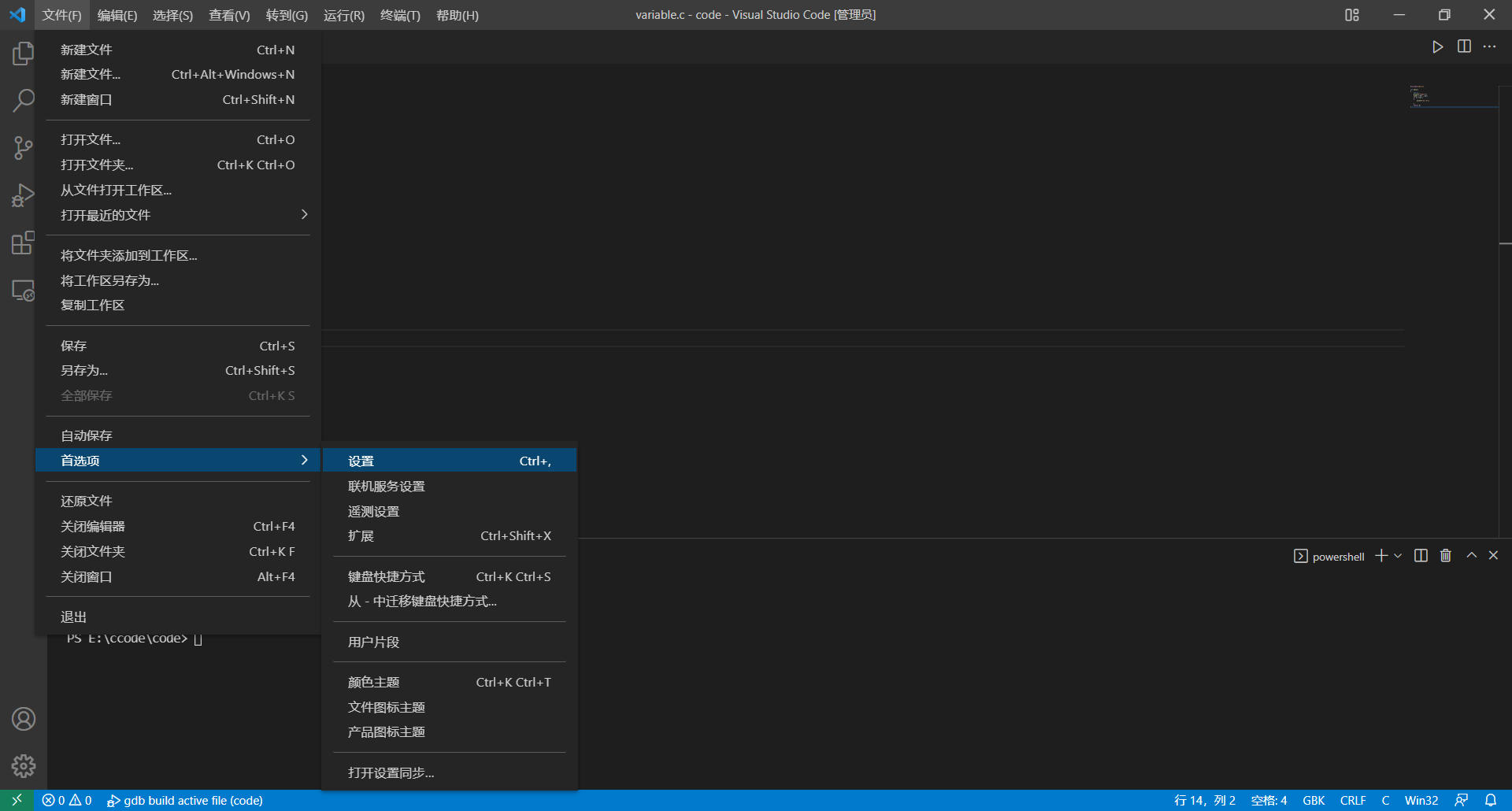The height and width of the screenshot is (811, 1512).
Task: Show the errors and warnings count
Action: [67, 800]
